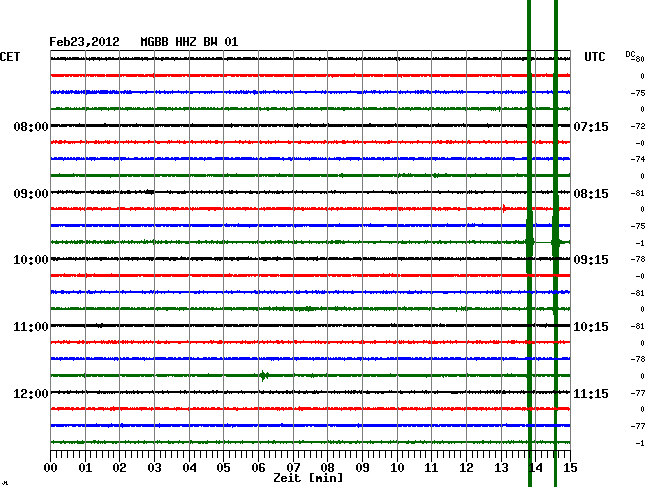Select the 11:00 CET time label

pos(31,327)
